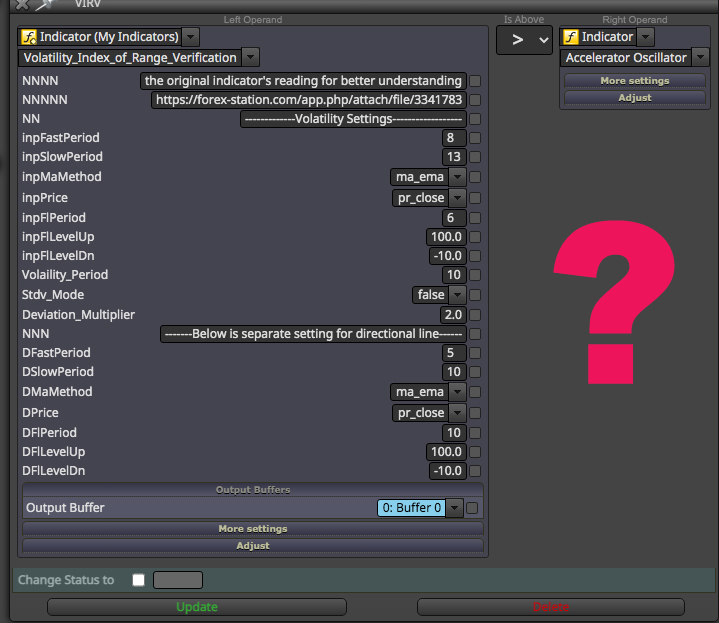Expand the Stdv_Mode false dropdown

coord(457,295)
